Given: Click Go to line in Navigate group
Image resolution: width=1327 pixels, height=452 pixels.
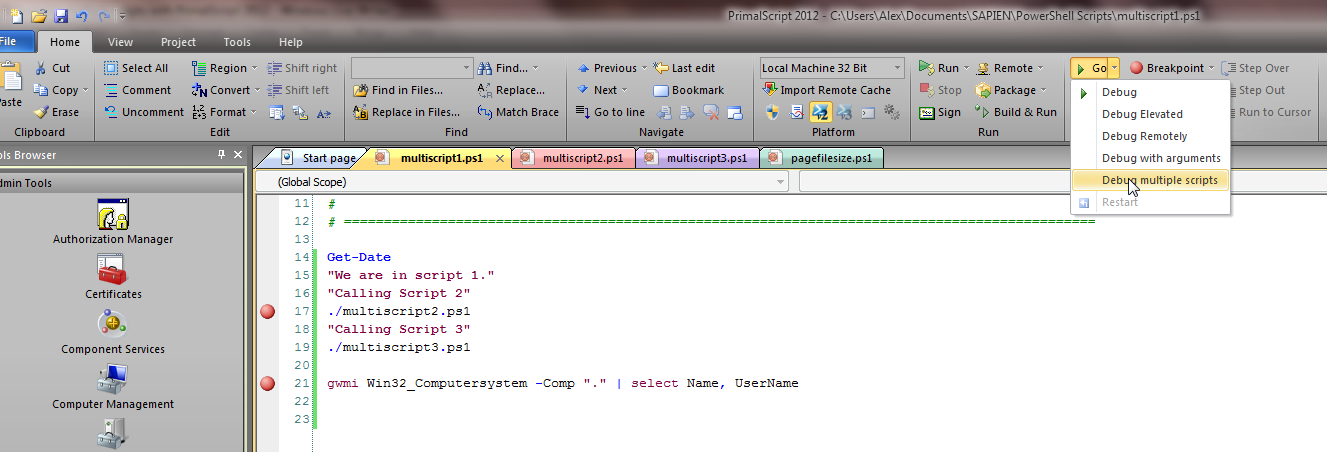Looking at the screenshot, I should pos(611,112).
